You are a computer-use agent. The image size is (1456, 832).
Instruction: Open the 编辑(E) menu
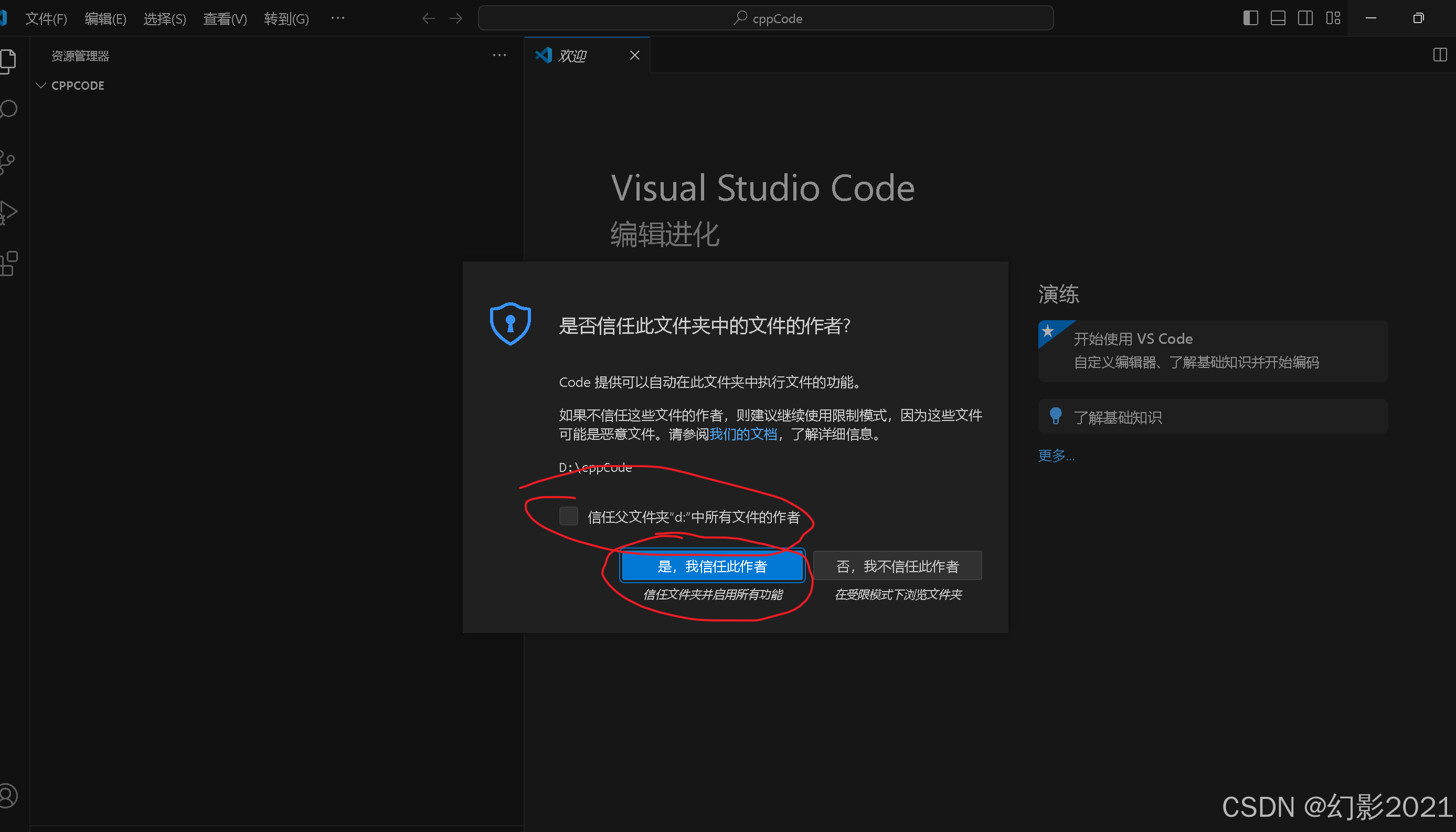coord(105,19)
